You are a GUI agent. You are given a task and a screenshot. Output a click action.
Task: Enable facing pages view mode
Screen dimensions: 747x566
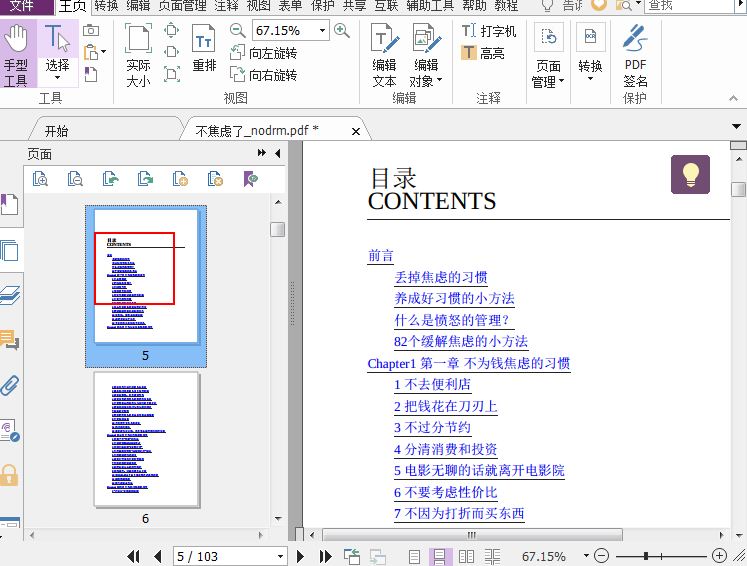tap(466, 556)
